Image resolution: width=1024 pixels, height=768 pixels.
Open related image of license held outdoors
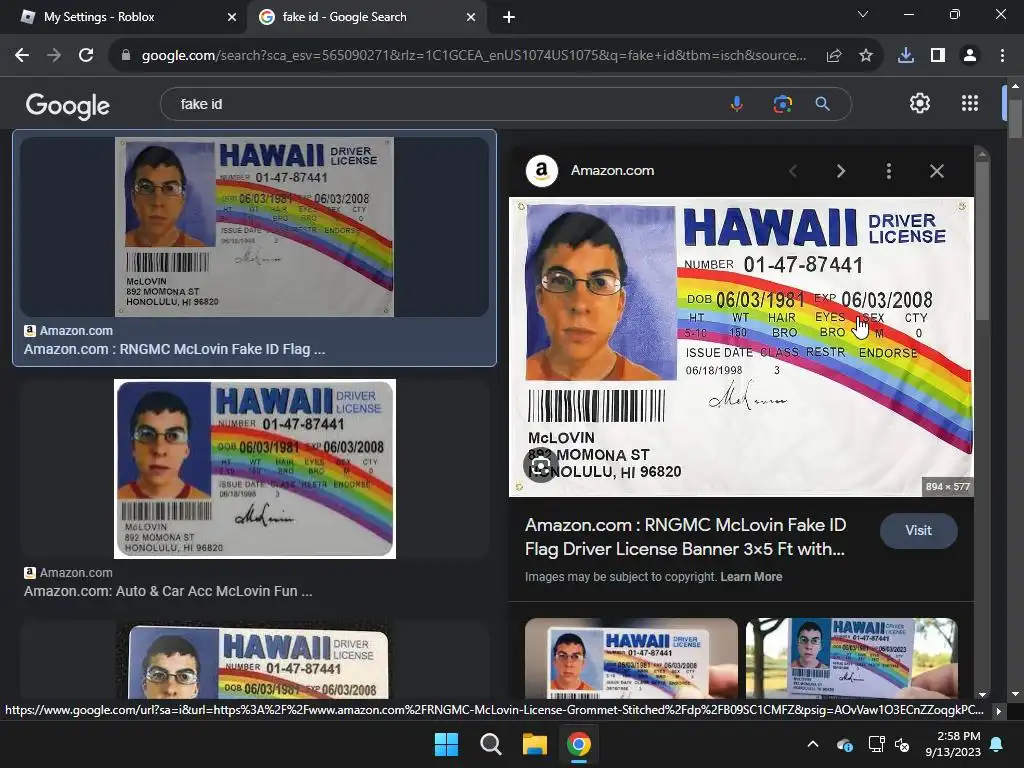[852, 658]
